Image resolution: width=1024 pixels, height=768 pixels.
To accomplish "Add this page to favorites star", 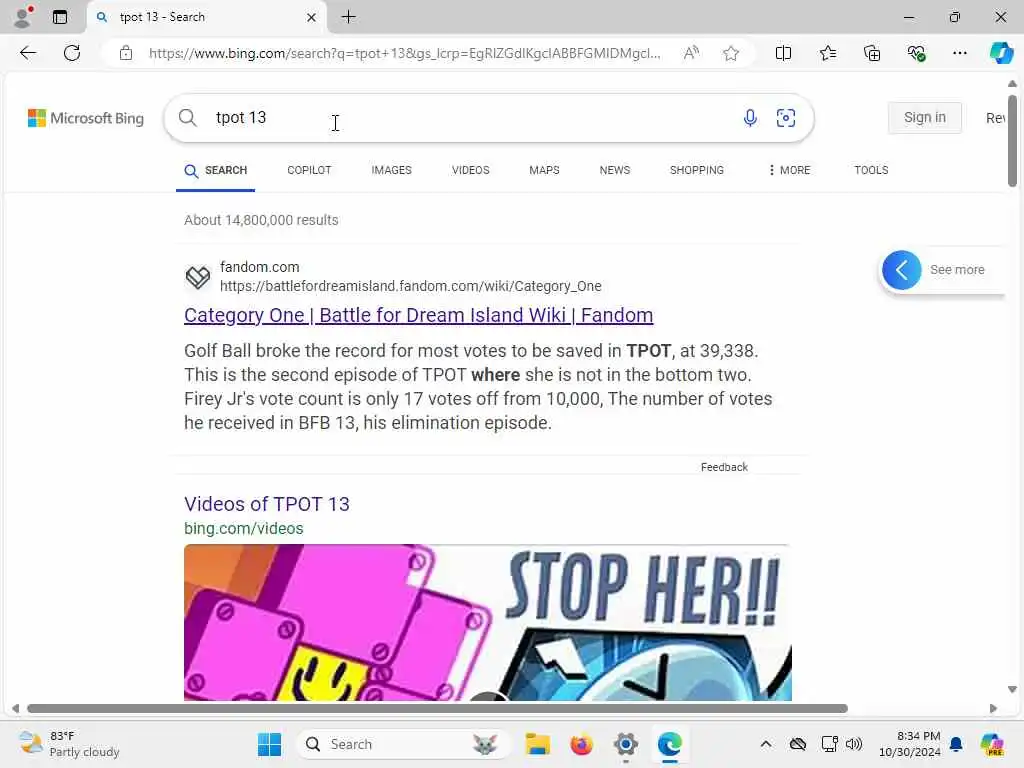I will 731,53.
